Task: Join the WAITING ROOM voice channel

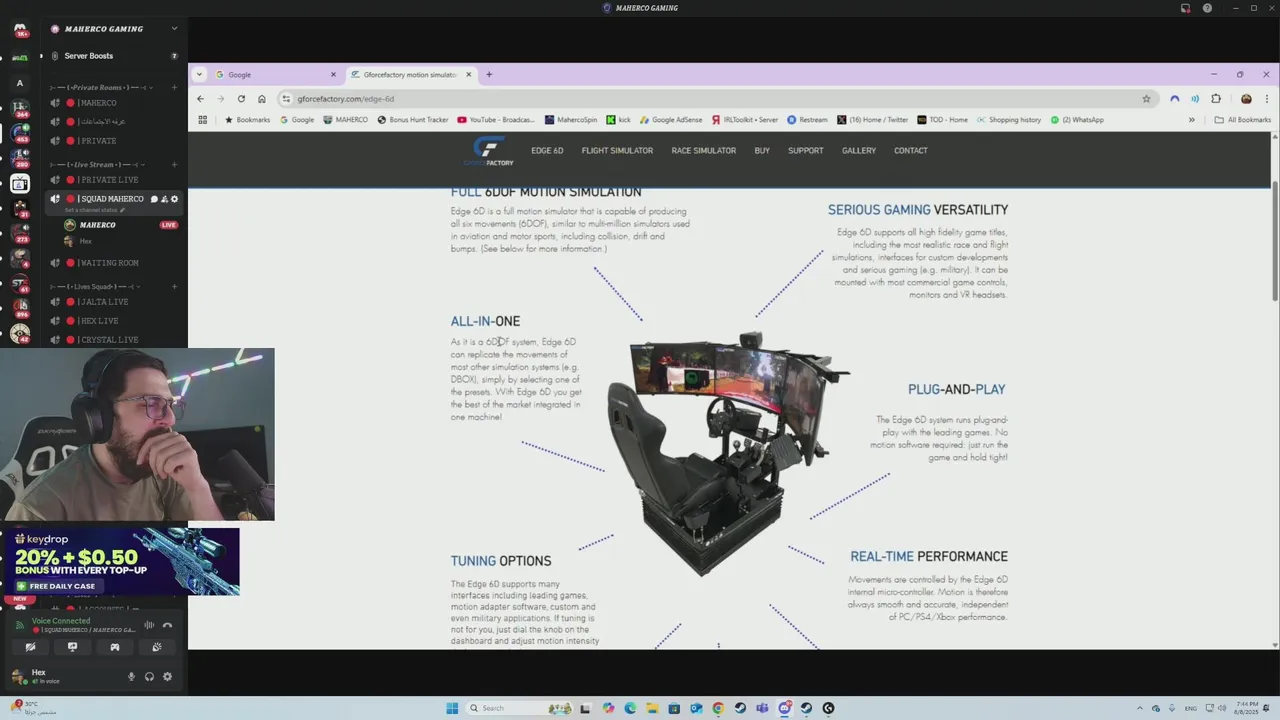Action: click(x=108, y=263)
